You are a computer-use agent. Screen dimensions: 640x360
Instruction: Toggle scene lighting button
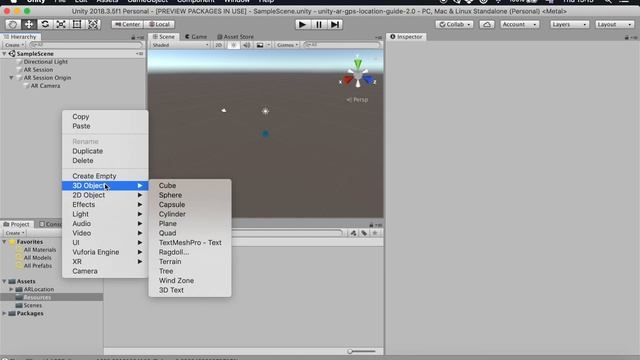pos(233,45)
